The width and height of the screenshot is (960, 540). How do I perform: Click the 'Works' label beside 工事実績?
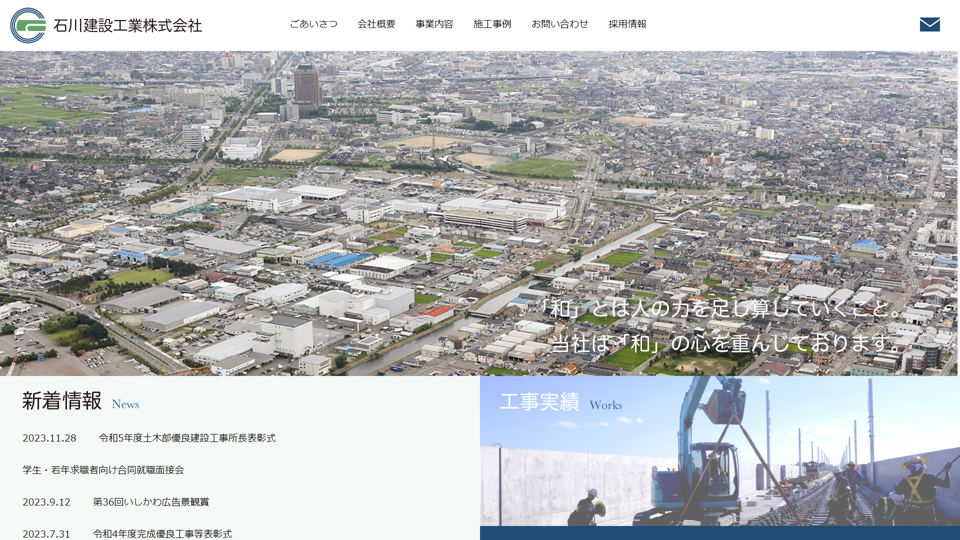[606, 406]
